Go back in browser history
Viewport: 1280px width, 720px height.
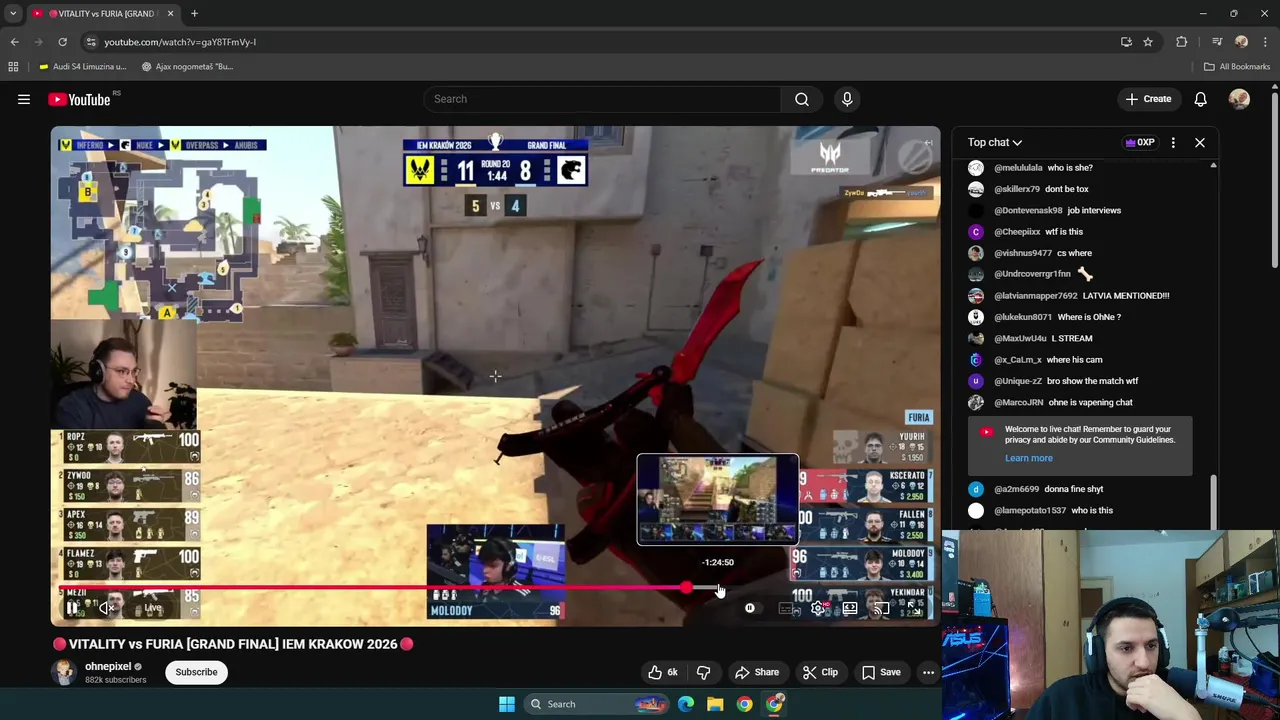[14, 42]
